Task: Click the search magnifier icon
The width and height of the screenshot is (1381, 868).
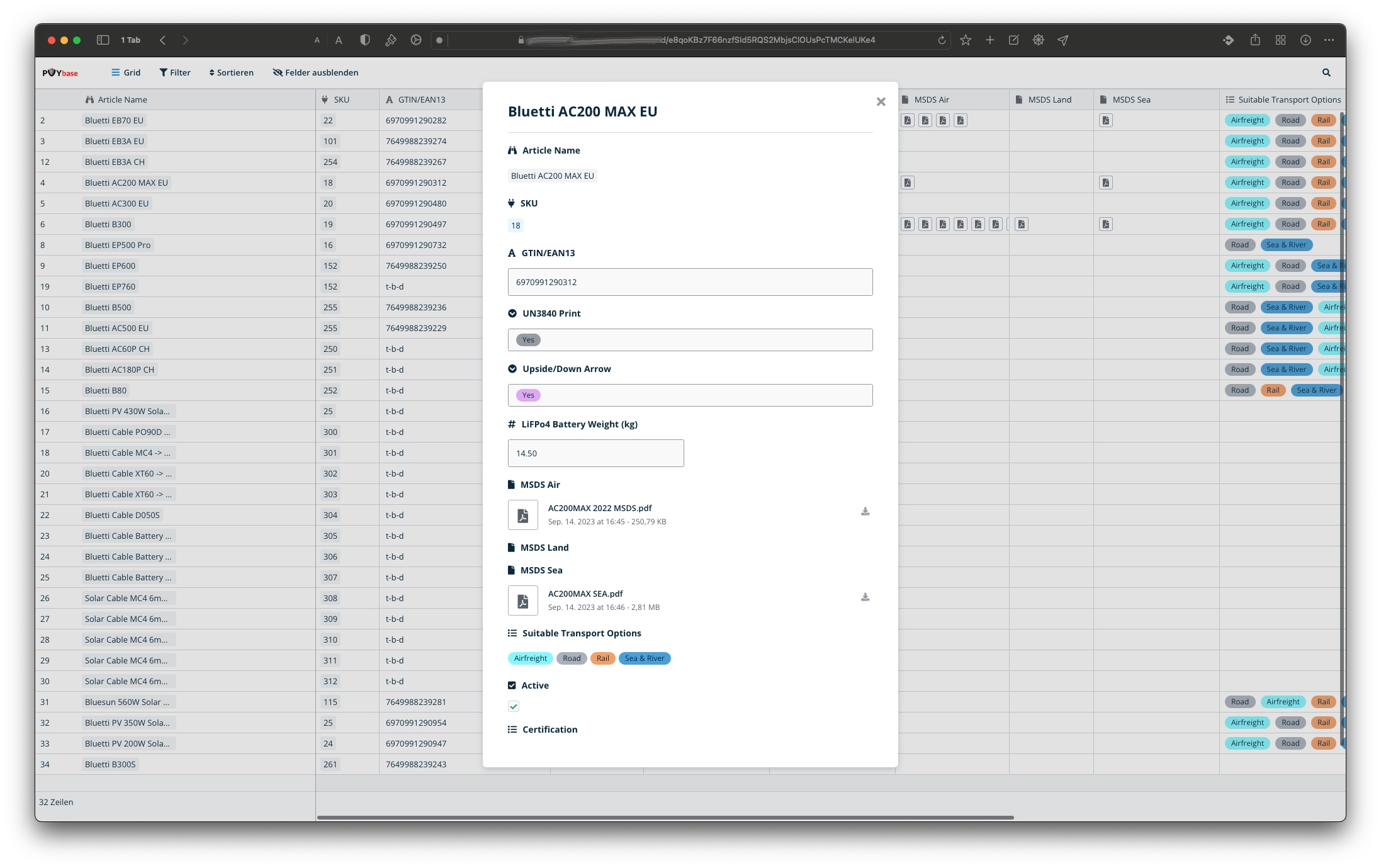Action: click(1326, 72)
